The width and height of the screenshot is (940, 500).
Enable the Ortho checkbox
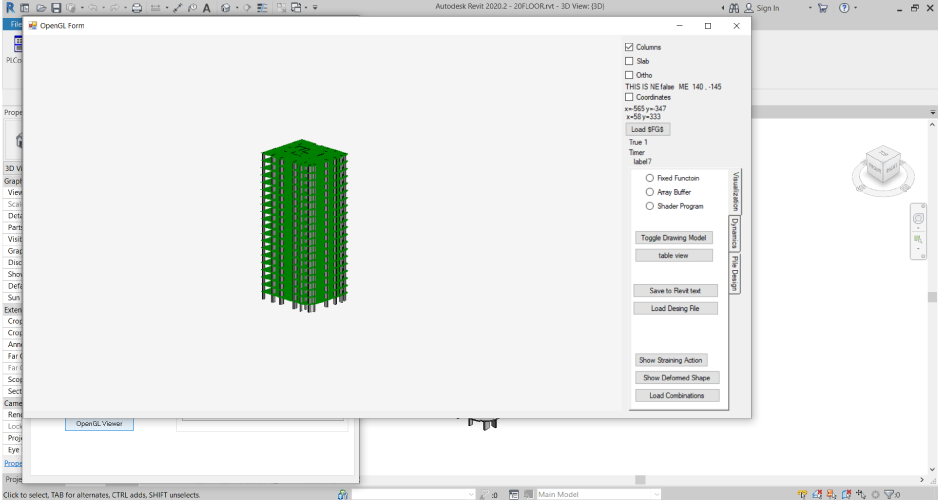click(629, 75)
